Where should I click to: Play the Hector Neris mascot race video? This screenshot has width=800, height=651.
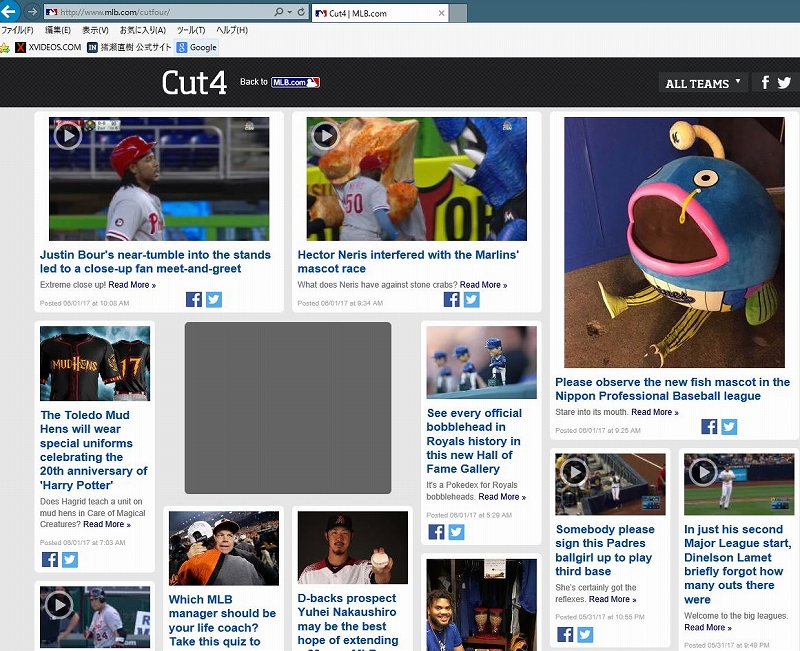(x=326, y=136)
